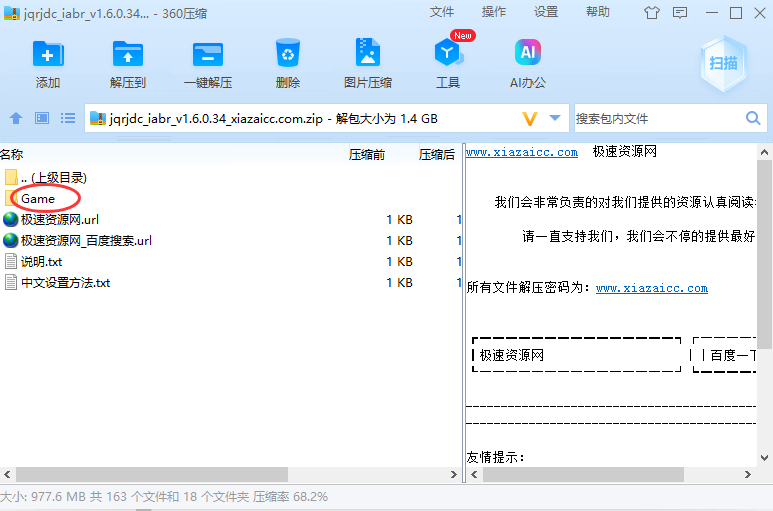
Task: Switch to the thumbnail view mode icon
Action: click(42, 118)
